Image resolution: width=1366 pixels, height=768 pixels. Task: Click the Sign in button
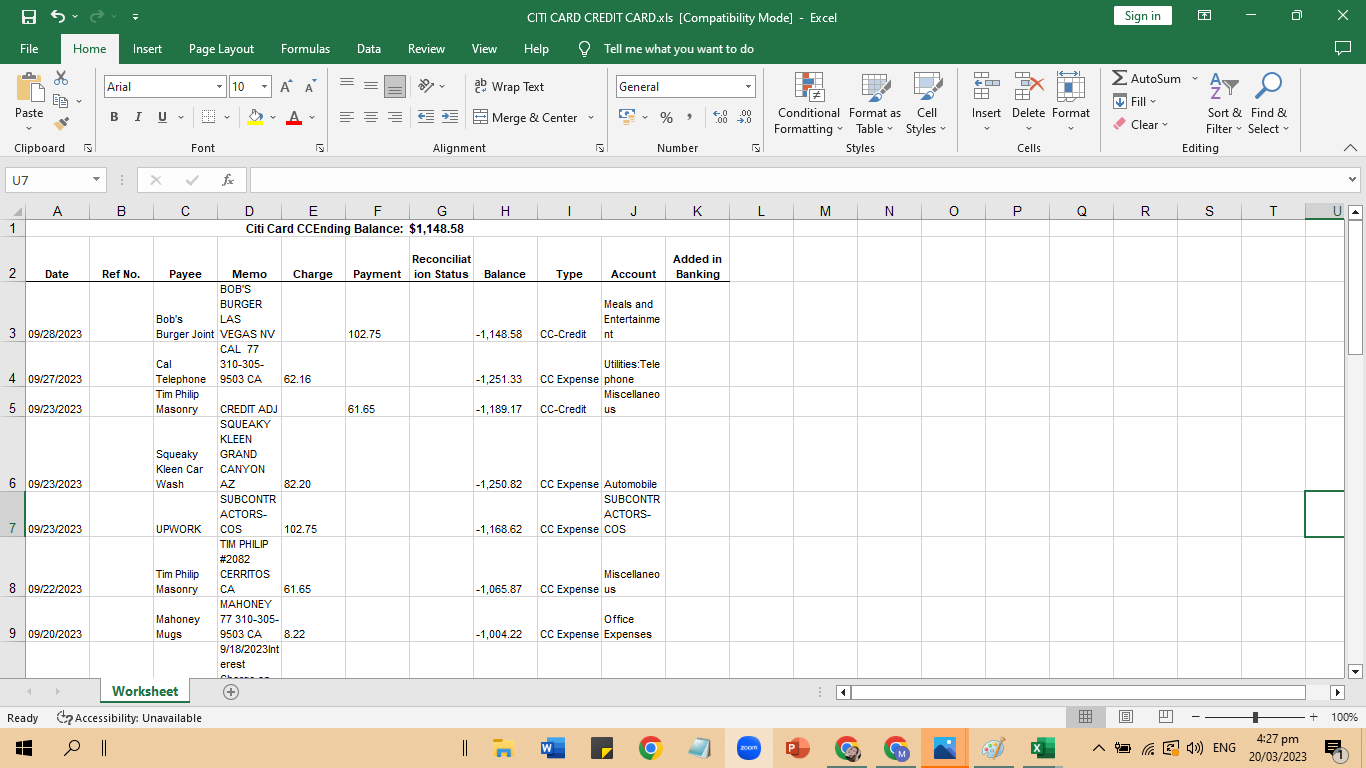click(x=1142, y=16)
